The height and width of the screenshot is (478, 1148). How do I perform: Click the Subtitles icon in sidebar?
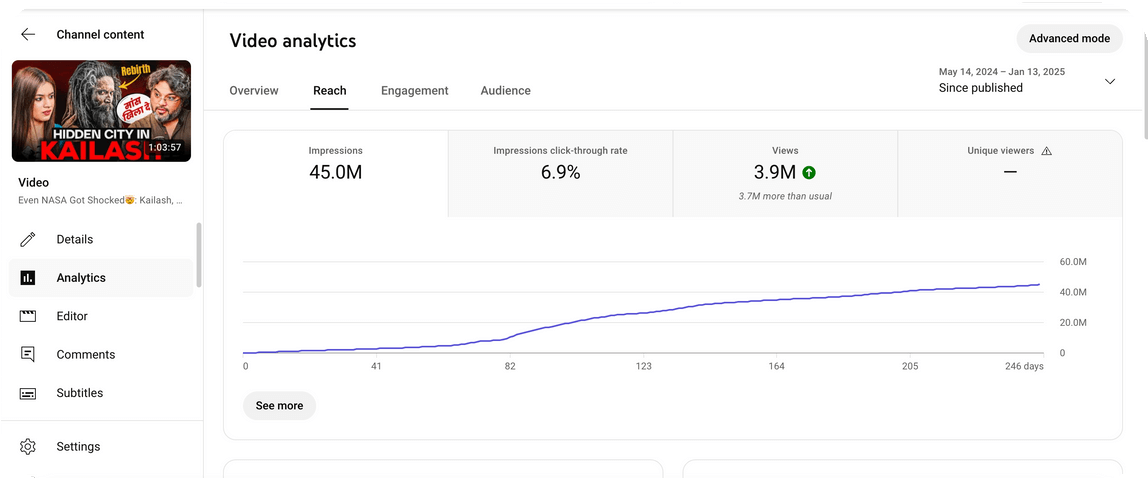pos(28,393)
